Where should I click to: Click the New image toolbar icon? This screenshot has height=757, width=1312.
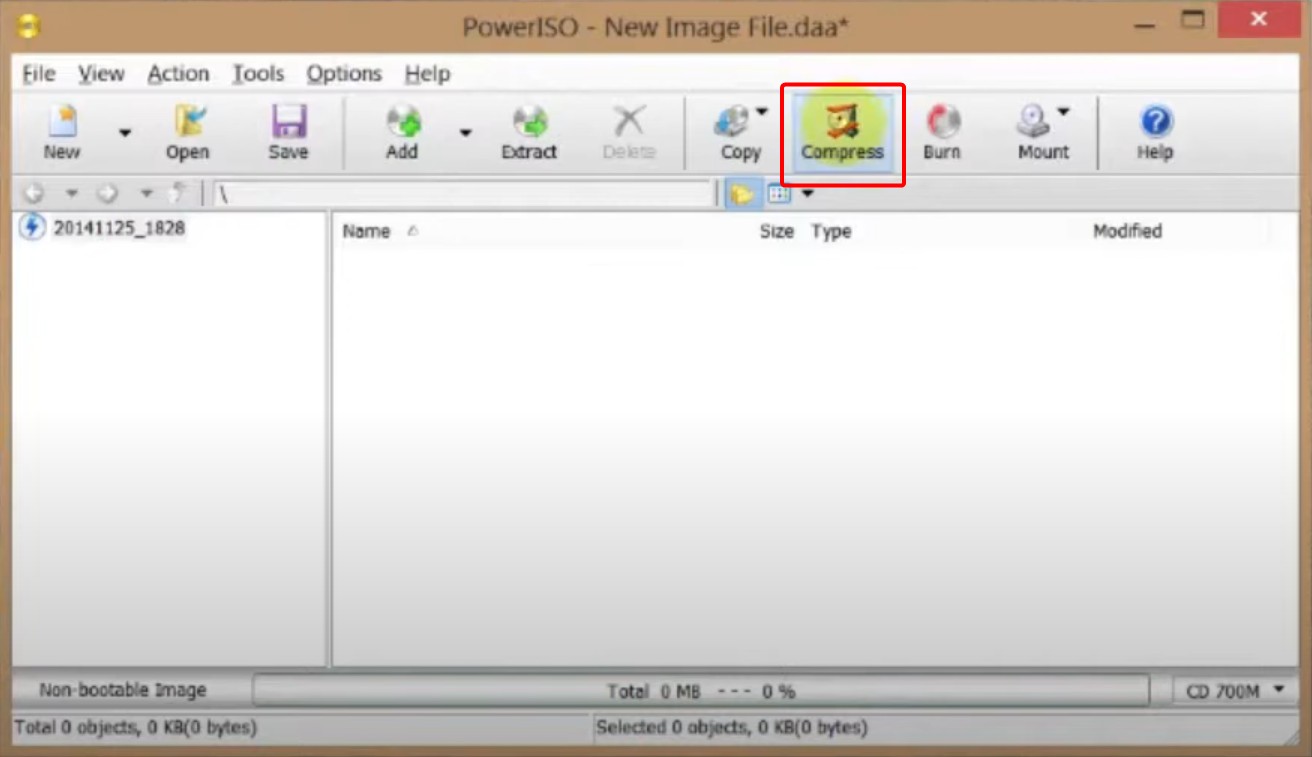(x=61, y=133)
